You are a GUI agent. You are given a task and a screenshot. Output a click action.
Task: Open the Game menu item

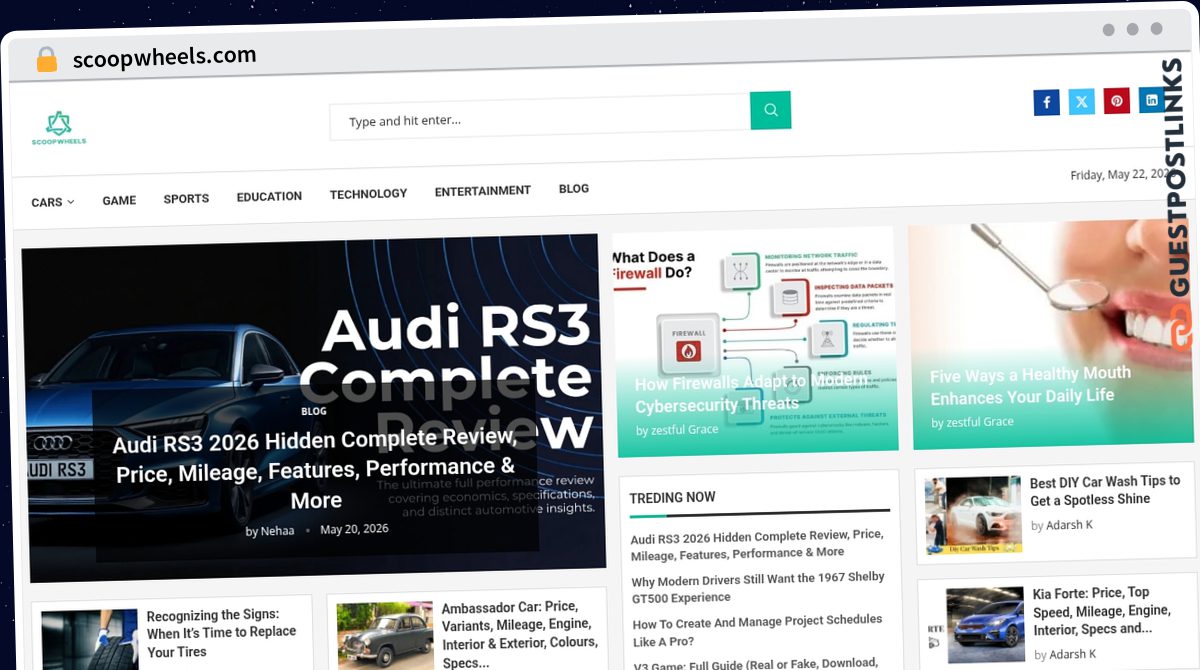pos(119,200)
